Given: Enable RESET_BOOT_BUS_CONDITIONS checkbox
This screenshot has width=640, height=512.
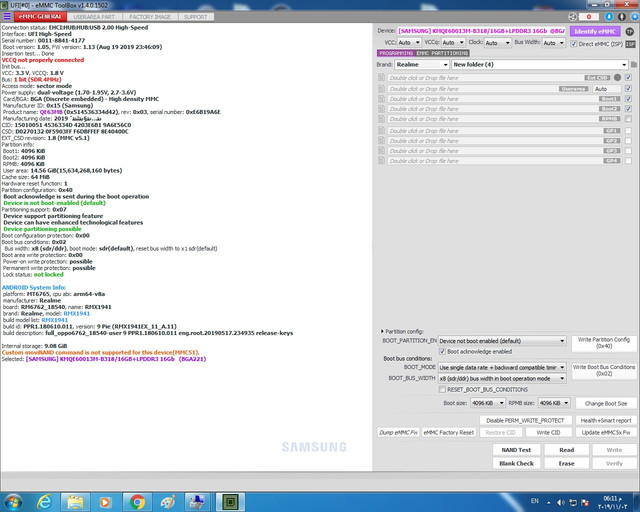Looking at the screenshot, I should 442,390.
